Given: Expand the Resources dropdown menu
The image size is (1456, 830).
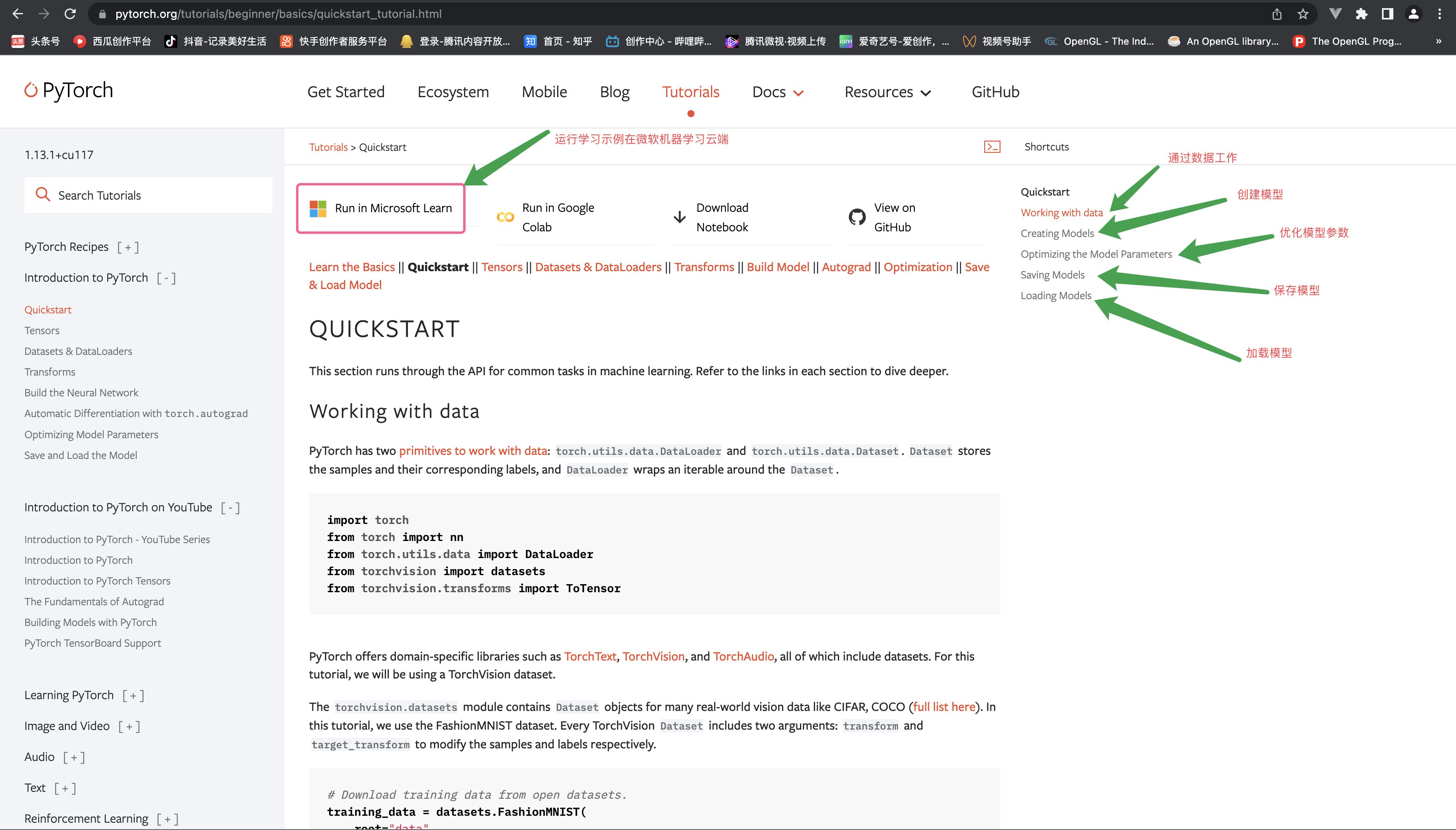Looking at the screenshot, I should (887, 92).
